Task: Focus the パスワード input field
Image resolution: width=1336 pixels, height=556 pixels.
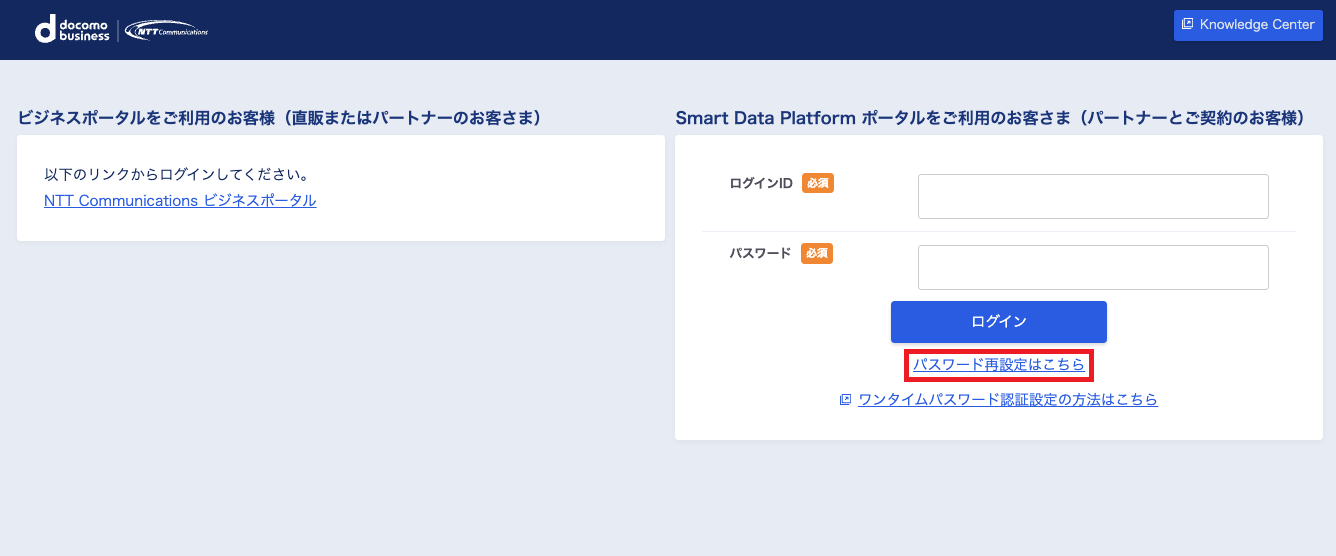Action: [1093, 267]
